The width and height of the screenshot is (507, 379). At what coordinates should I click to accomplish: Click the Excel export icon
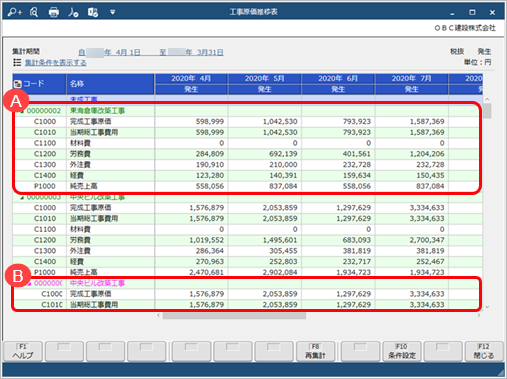coord(93,12)
